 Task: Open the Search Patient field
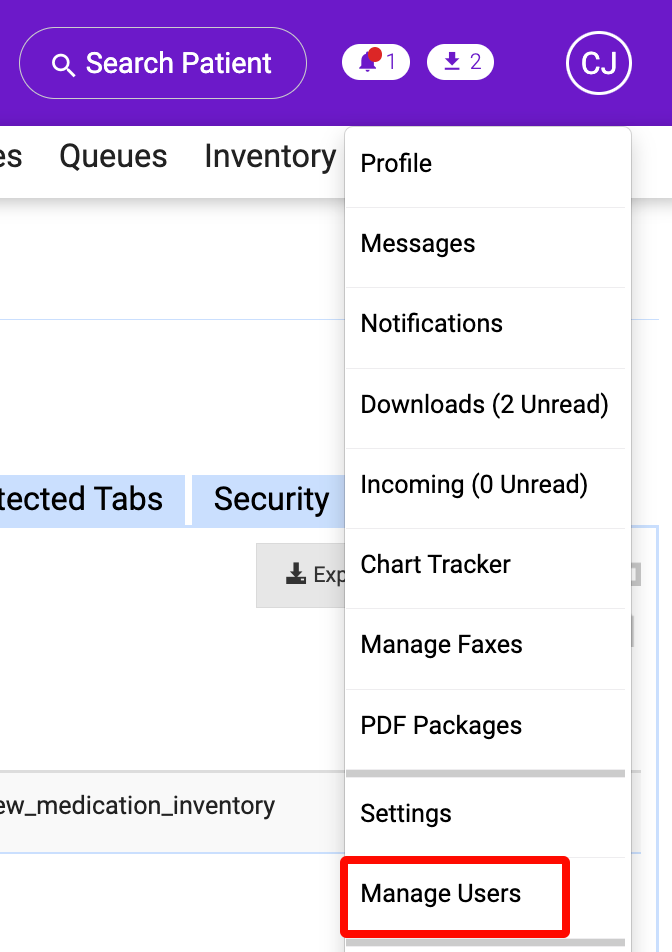[x=162, y=64]
